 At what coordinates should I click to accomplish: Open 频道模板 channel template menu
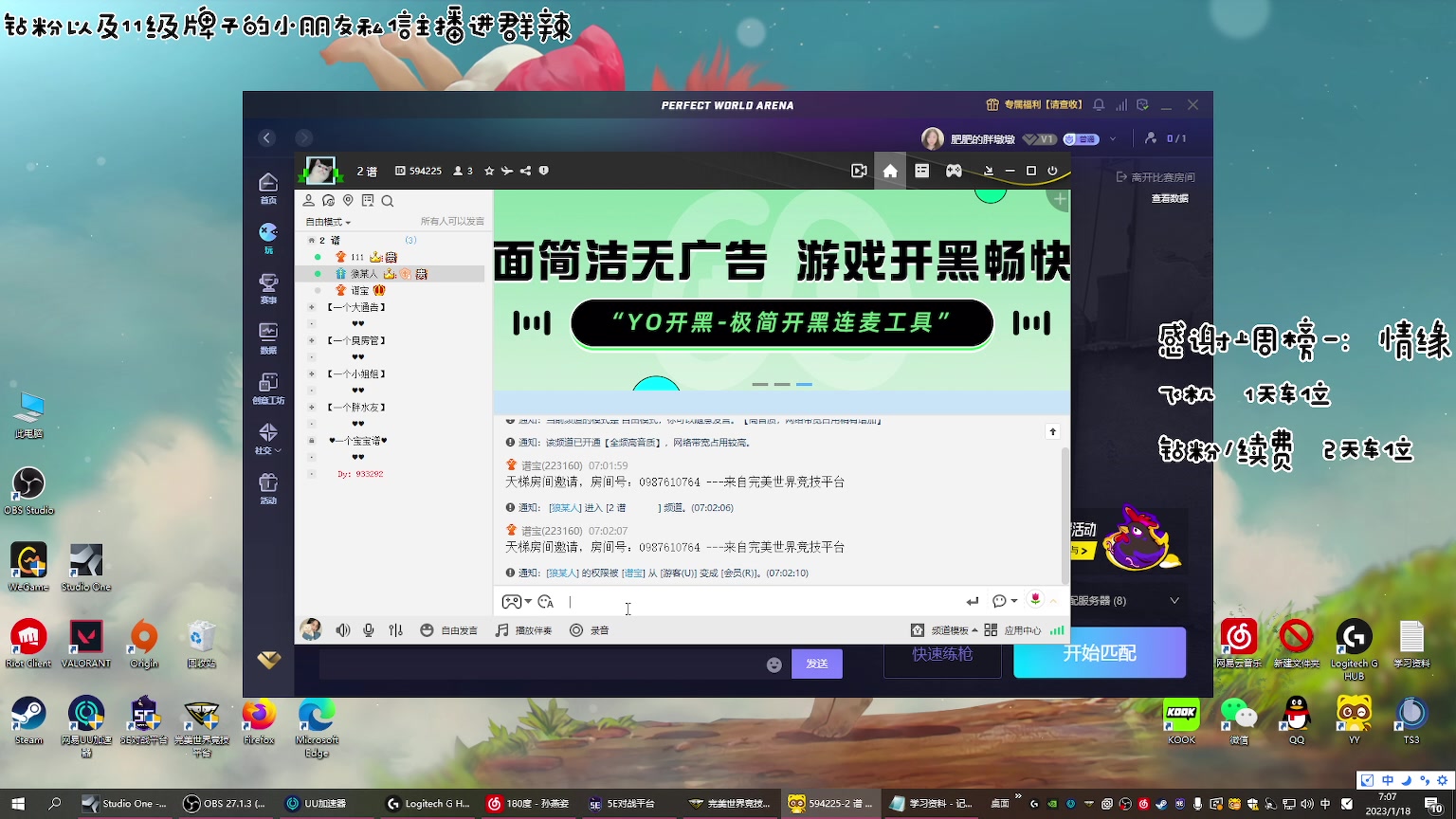tap(944, 630)
